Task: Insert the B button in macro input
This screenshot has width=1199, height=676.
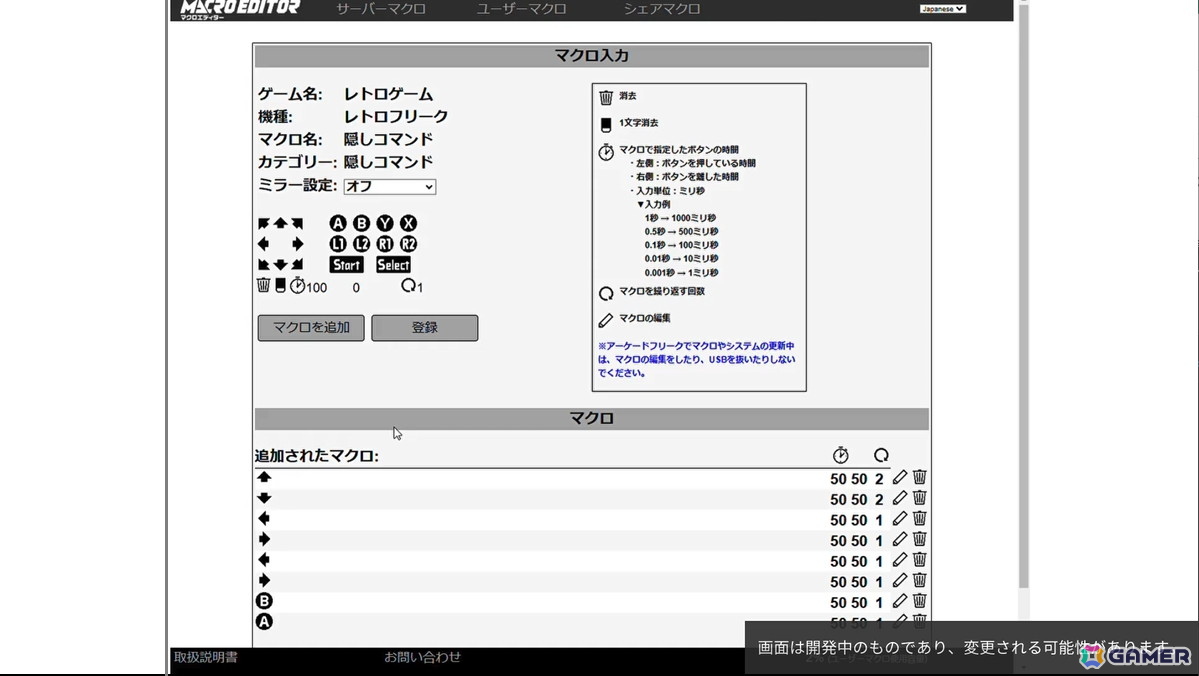Action: [x=362, y=223]
